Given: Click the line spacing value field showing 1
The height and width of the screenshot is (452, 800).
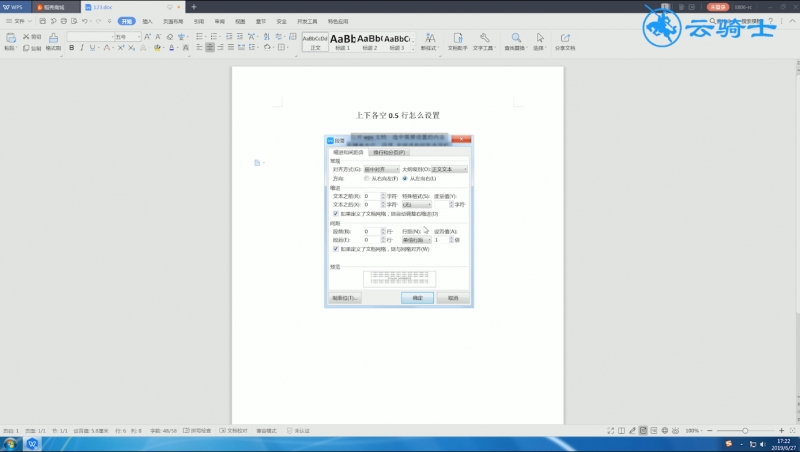Looking at the screenshot, I should click(441, 240).
